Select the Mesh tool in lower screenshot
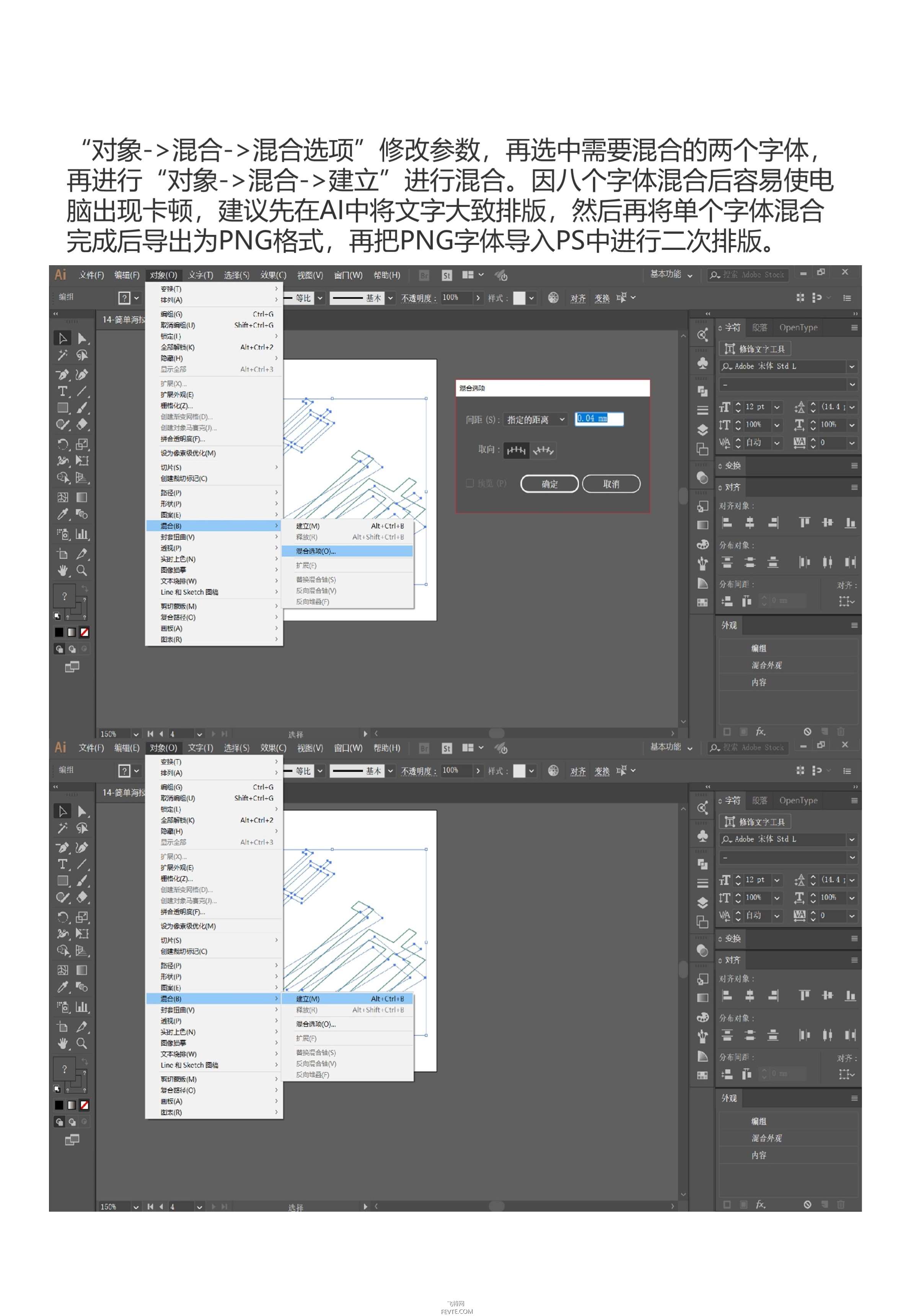This screenshot has height=1316, width=911. tap(62, 970)
